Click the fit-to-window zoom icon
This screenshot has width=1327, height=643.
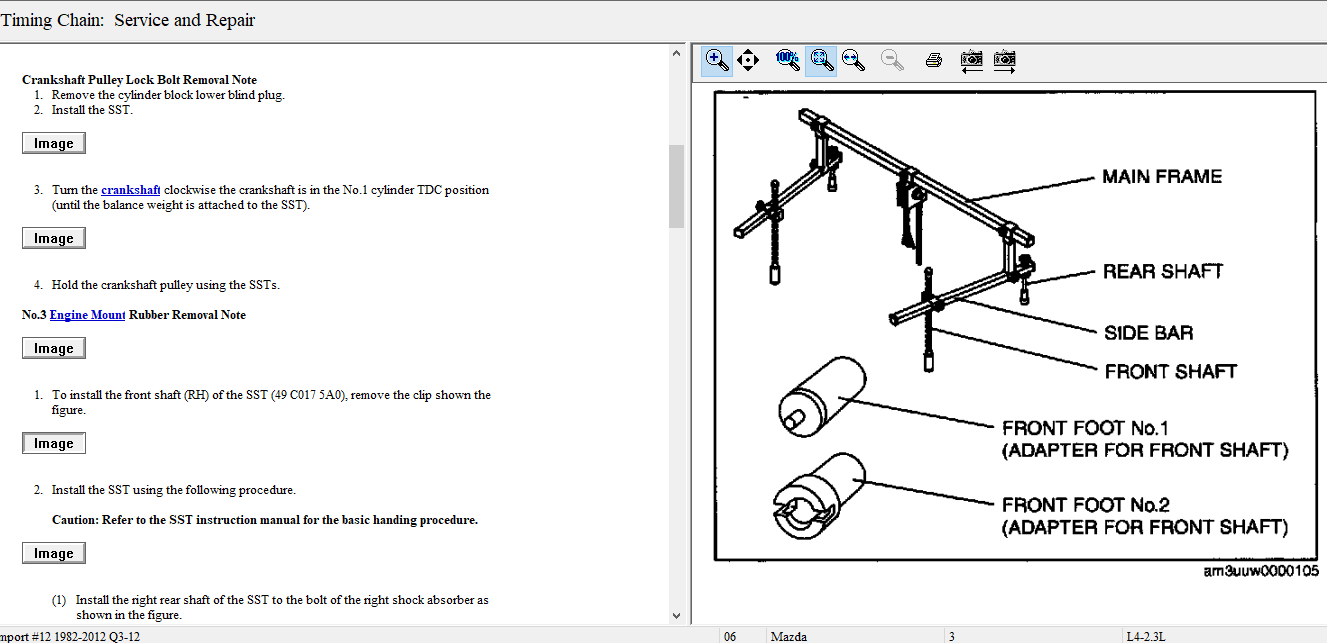pyautogui.click(x=821, y=60)
